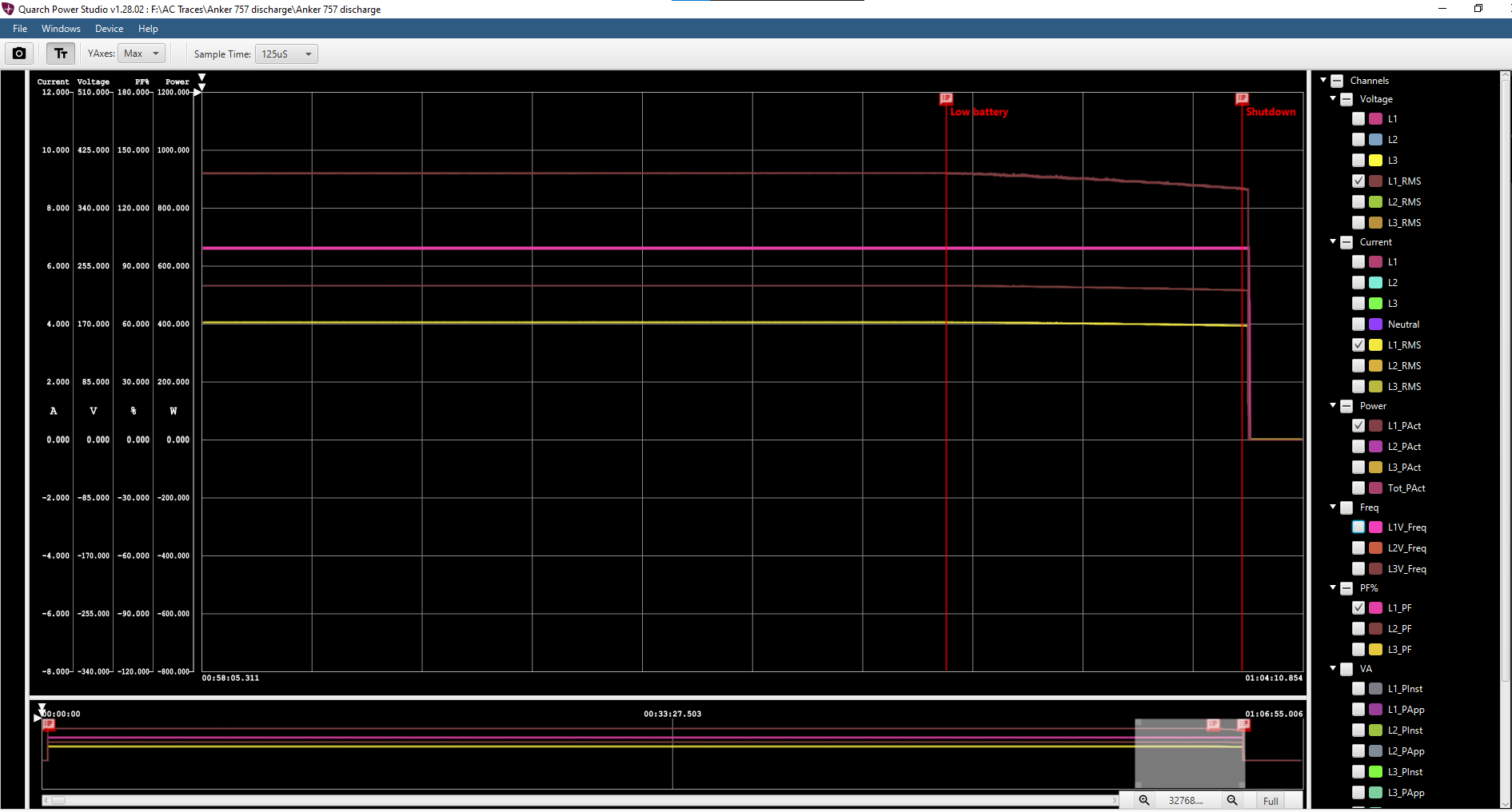Image resolution: width=1512 pixels, height=812 pixels.
Task: Open the File menu
Action: point(20,29)
